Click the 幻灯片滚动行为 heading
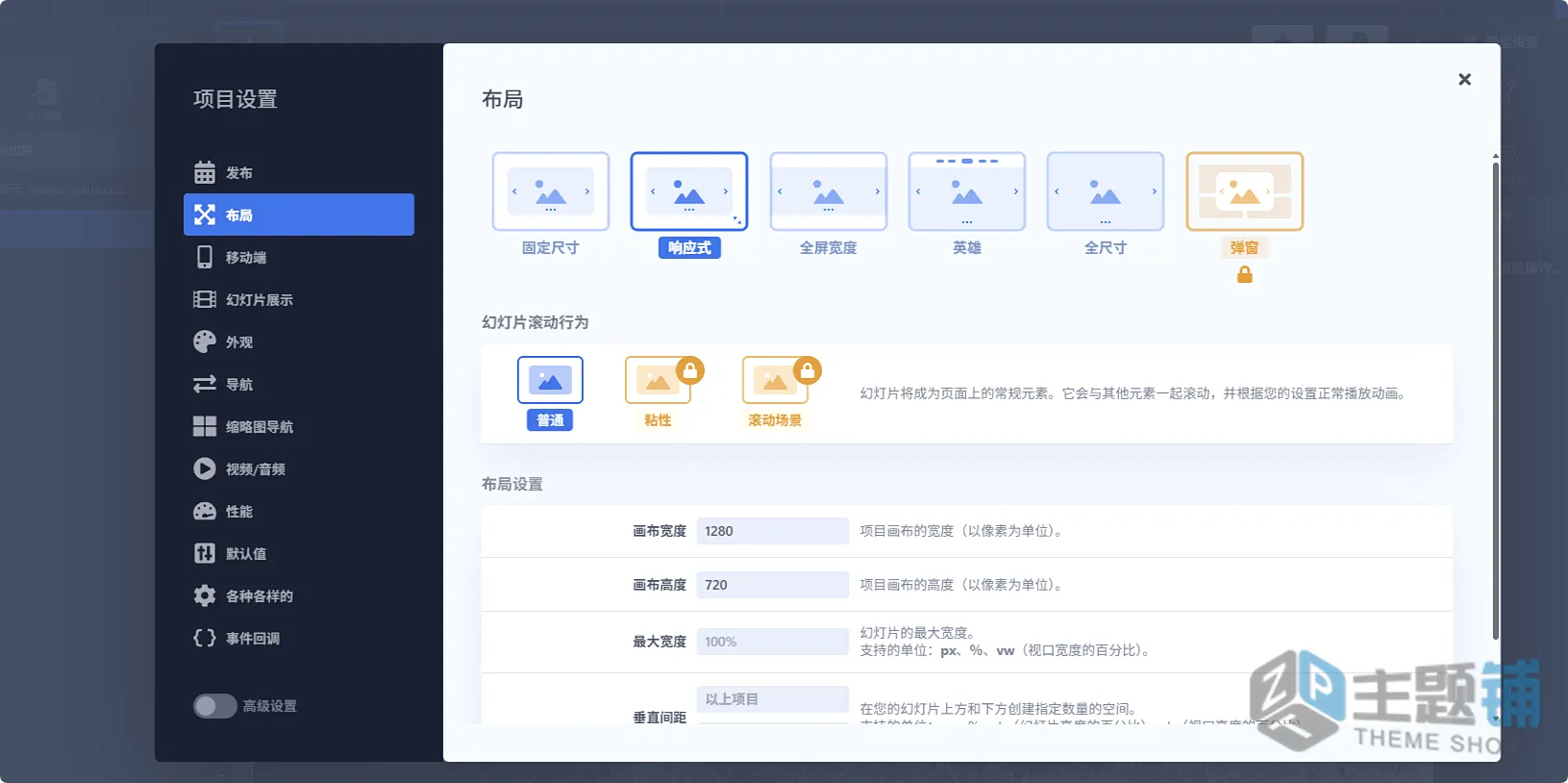 click(x=535, y=322)
